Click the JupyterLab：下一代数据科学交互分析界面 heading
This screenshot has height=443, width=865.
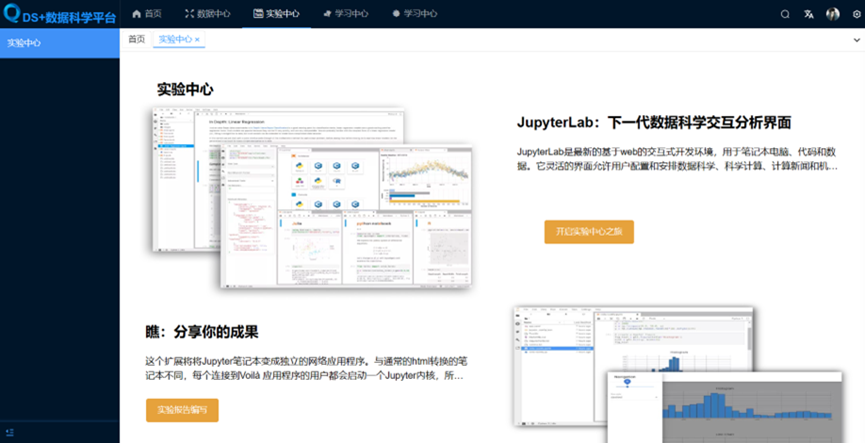coord(654,122)
